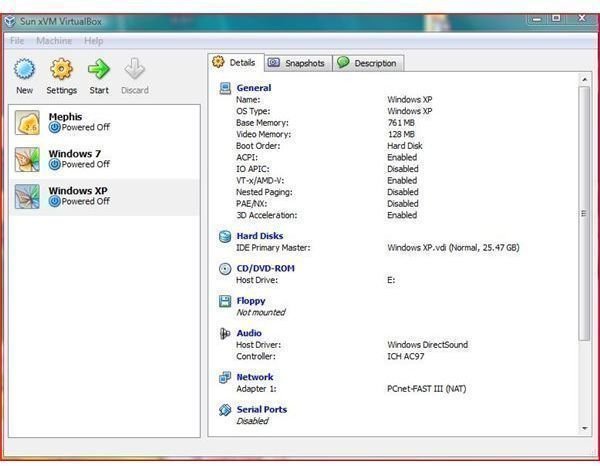Image resolution: width=600 pixels, height=466 pixels.
Task: Minimize the VirtualBox window
Action: (x=536, y=19)
